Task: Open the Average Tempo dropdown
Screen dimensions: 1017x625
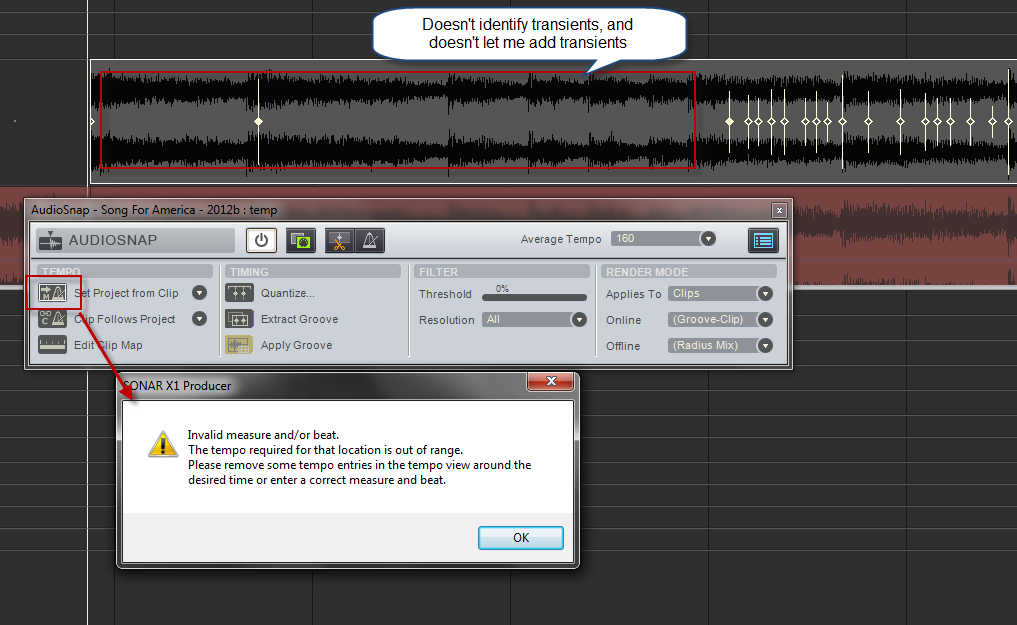Action: pyautogui.click(x=708, y=239)
